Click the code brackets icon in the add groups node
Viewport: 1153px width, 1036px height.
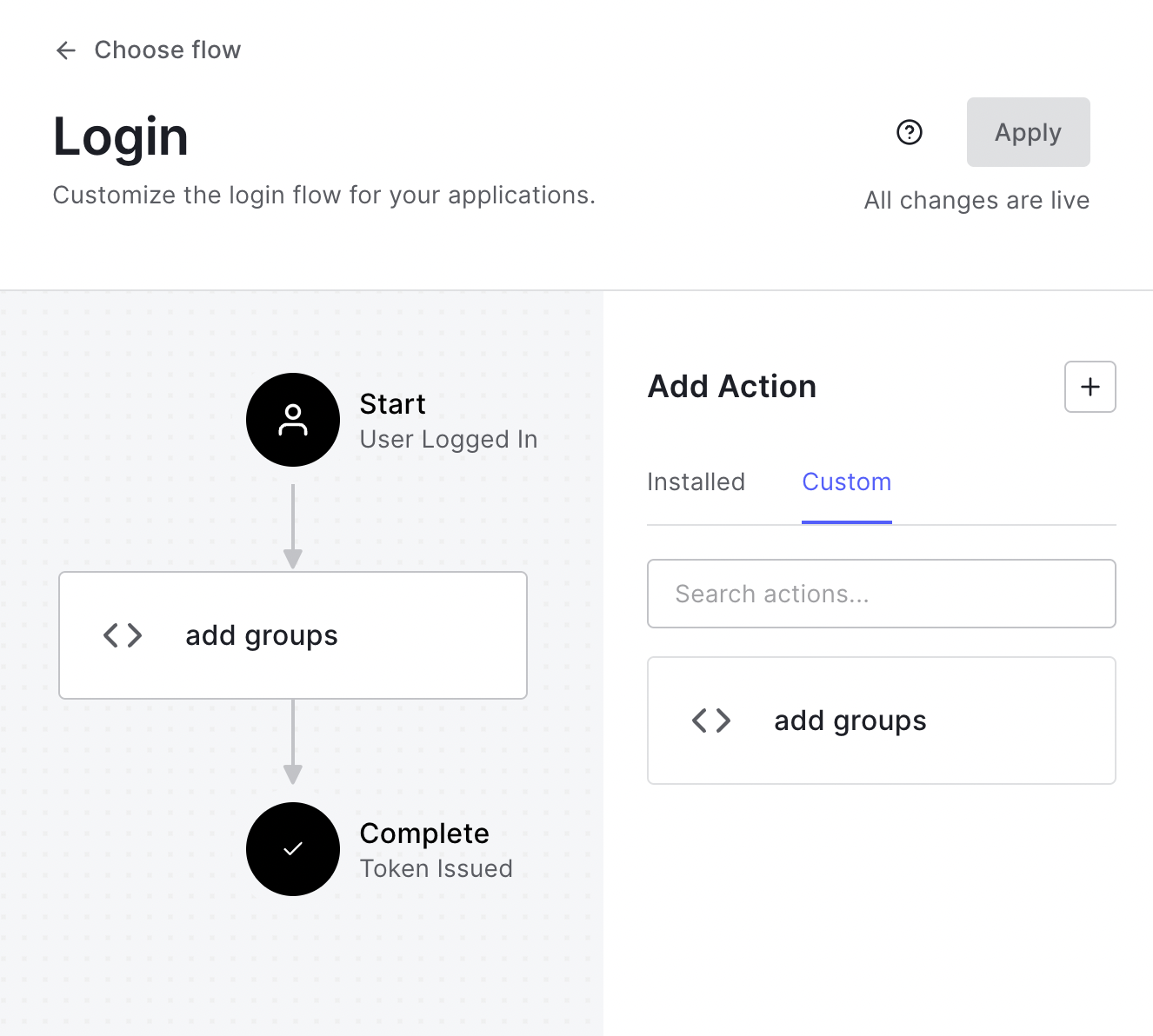tap(122, 634)
